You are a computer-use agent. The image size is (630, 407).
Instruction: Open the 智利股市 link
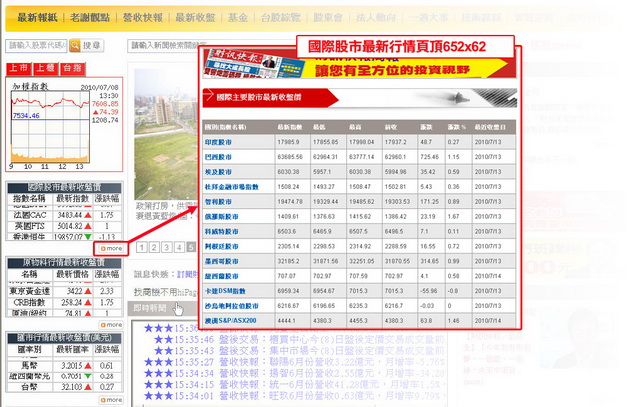218,202
